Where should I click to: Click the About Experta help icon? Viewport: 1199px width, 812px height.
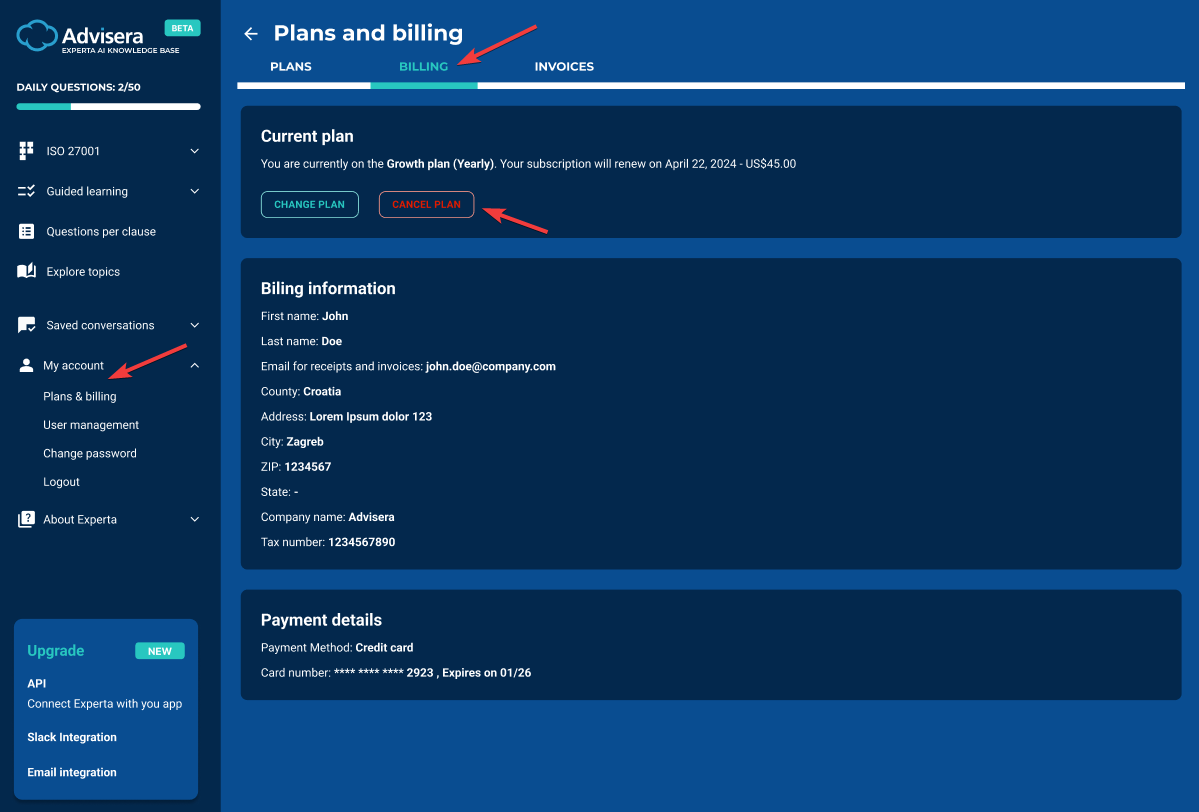(26, 520)
